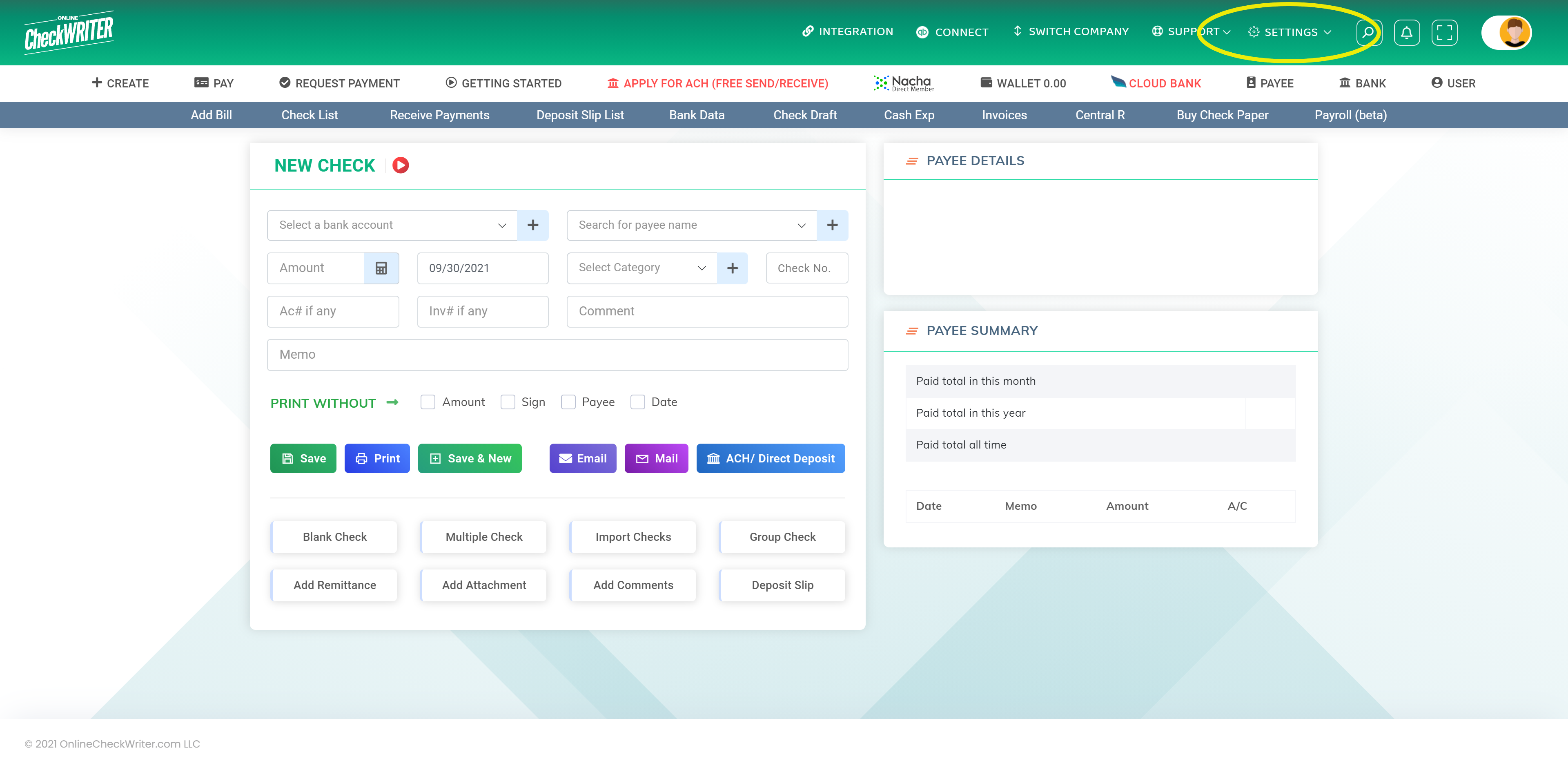Open the Create menu

click(120, 83)
